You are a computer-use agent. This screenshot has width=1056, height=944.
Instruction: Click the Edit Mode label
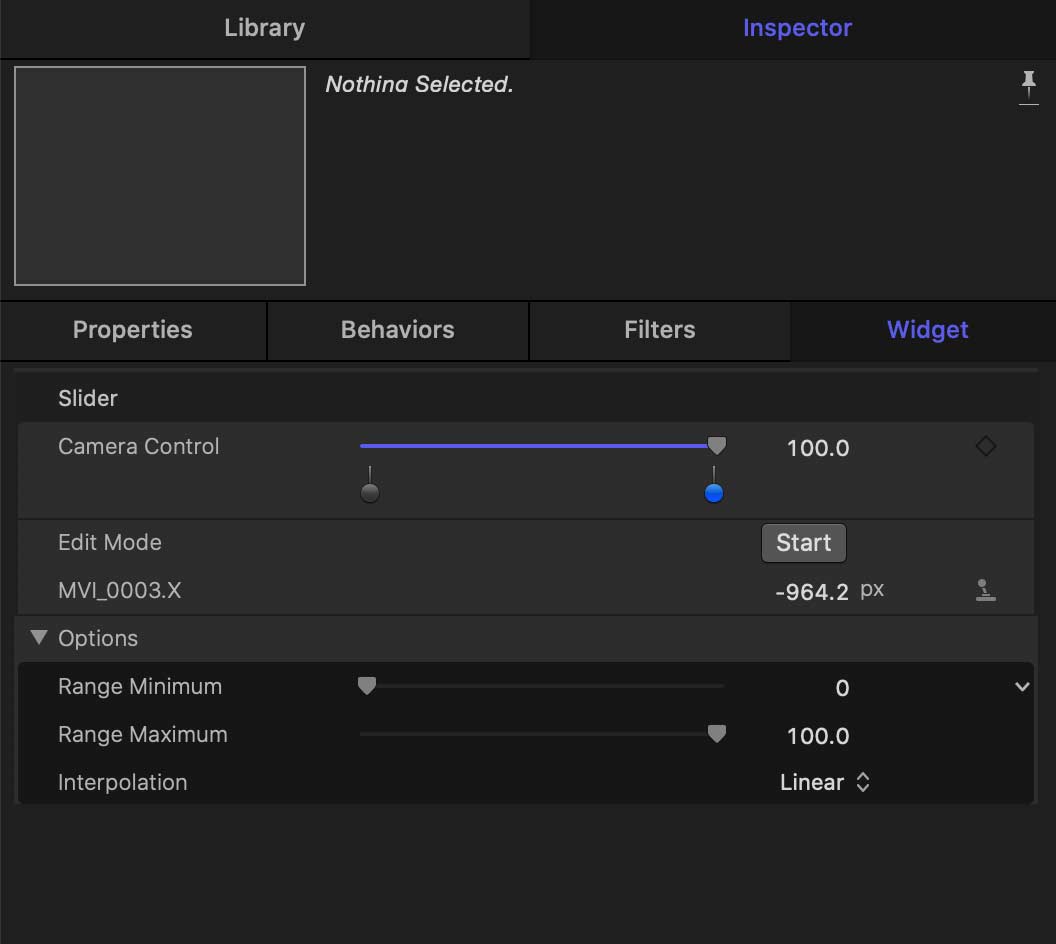pos(110,543)
